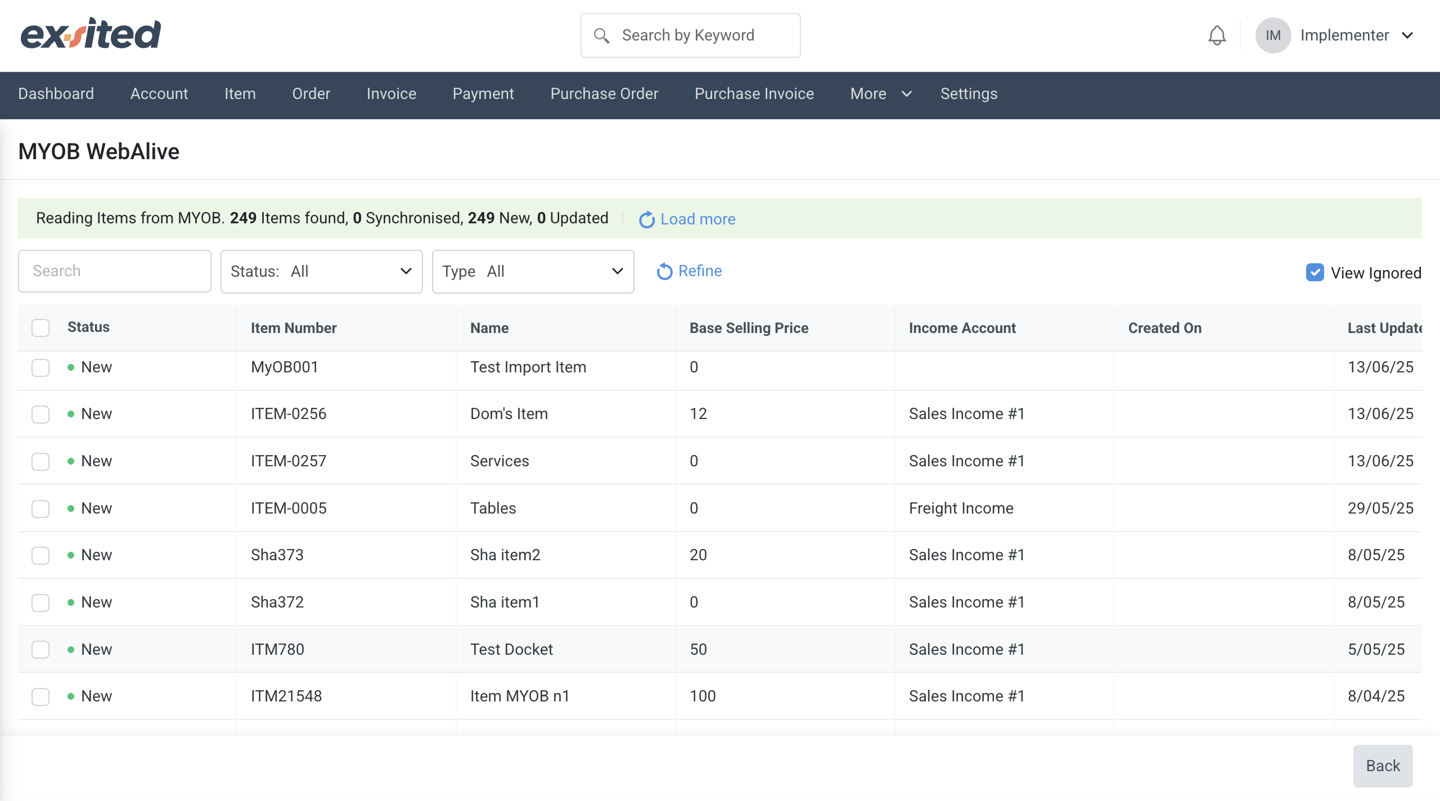Click the IM user avatar
Screen dimensions: 1440x801
pyautogui.click(x=1273, y=35)
